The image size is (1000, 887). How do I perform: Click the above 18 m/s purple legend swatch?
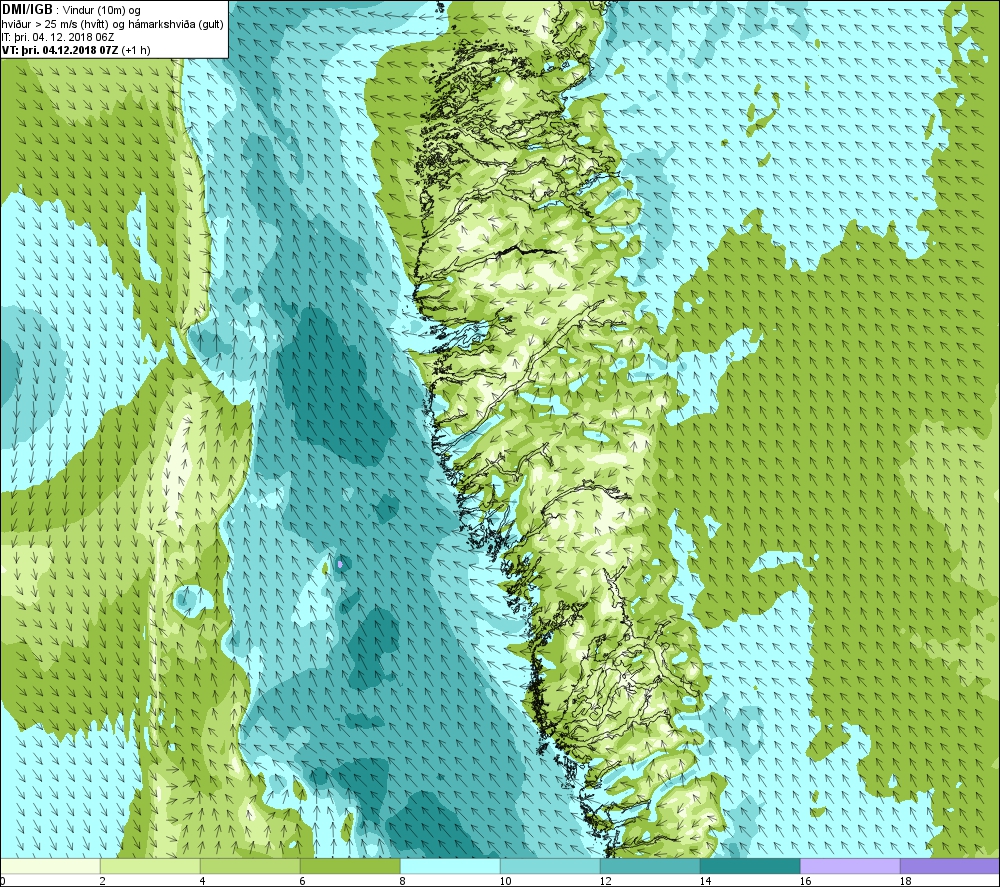950,866
